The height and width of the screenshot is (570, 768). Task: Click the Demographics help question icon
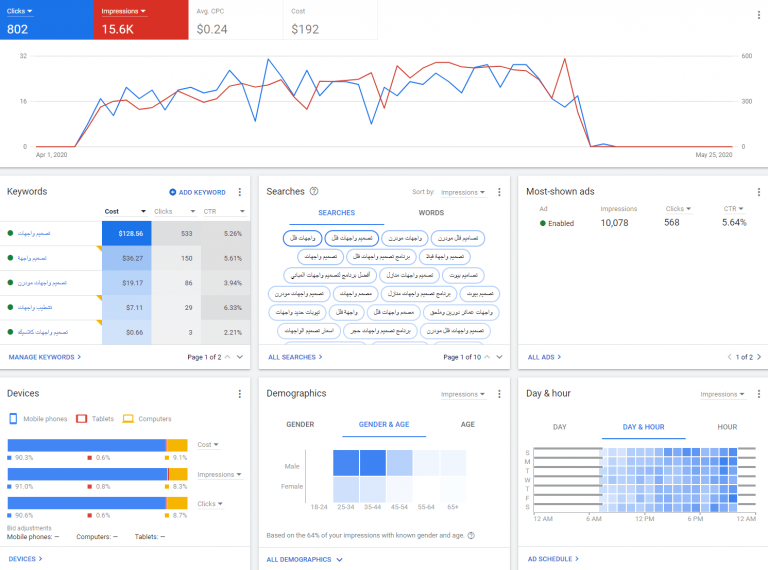coord(471,535)
